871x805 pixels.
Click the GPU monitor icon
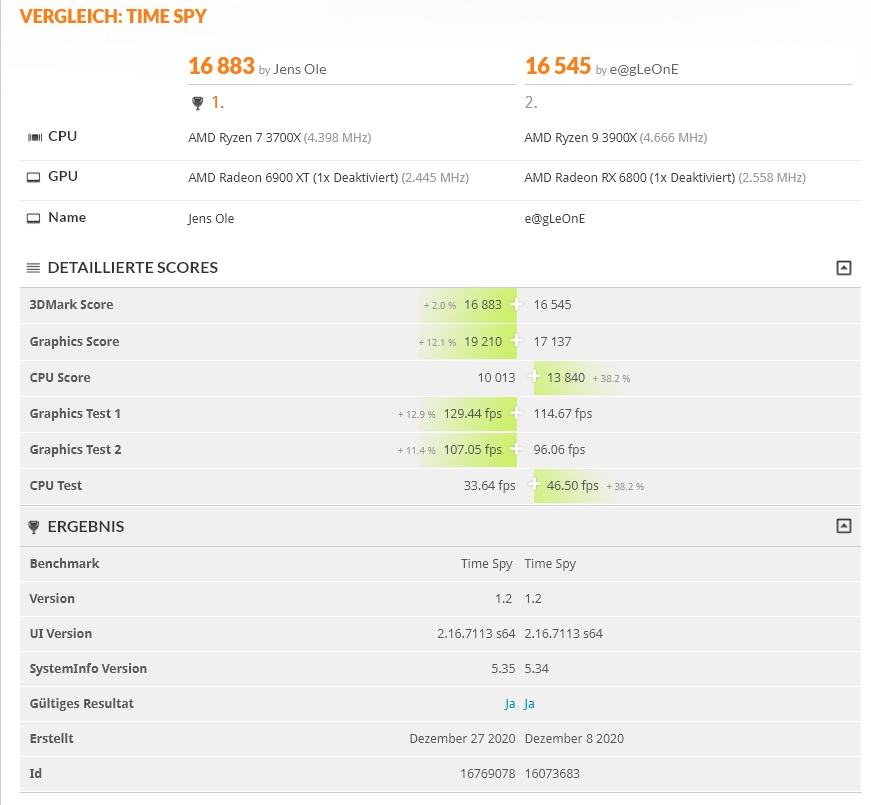pyautogui.click(x=34, y=177)
